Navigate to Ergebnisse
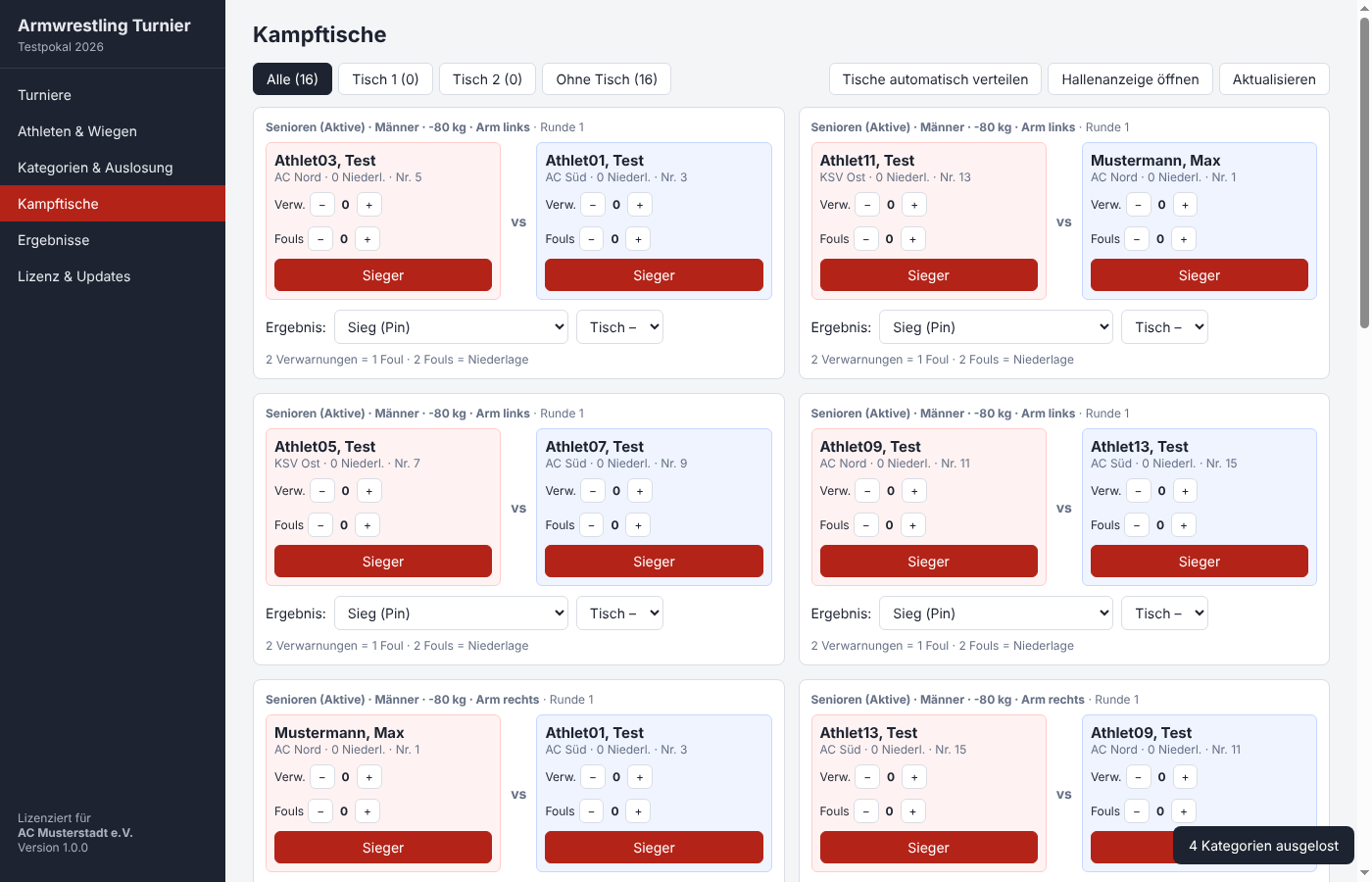 (113, 240)
